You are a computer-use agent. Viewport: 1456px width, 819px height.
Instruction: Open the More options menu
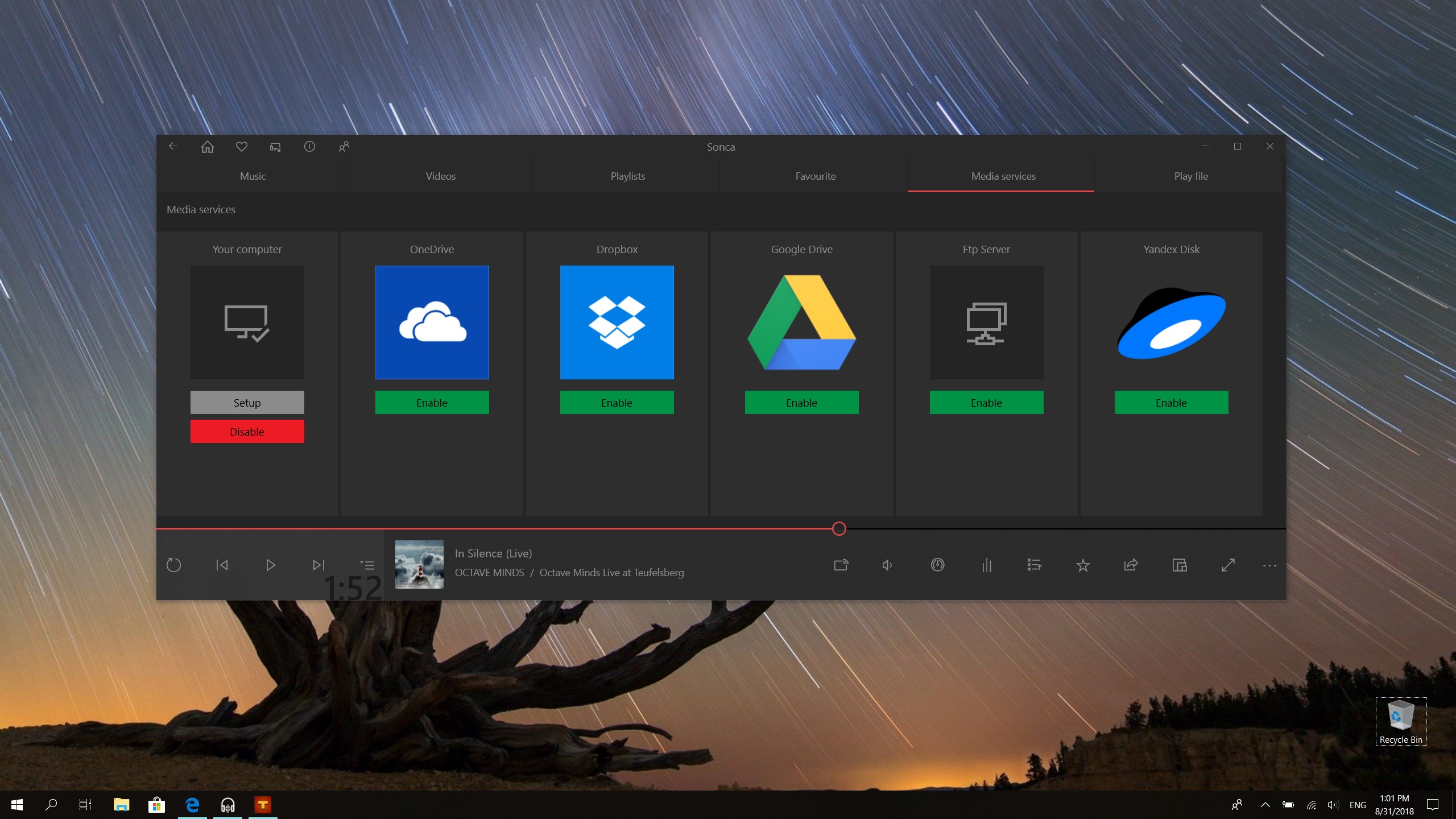coord(1269,565)
